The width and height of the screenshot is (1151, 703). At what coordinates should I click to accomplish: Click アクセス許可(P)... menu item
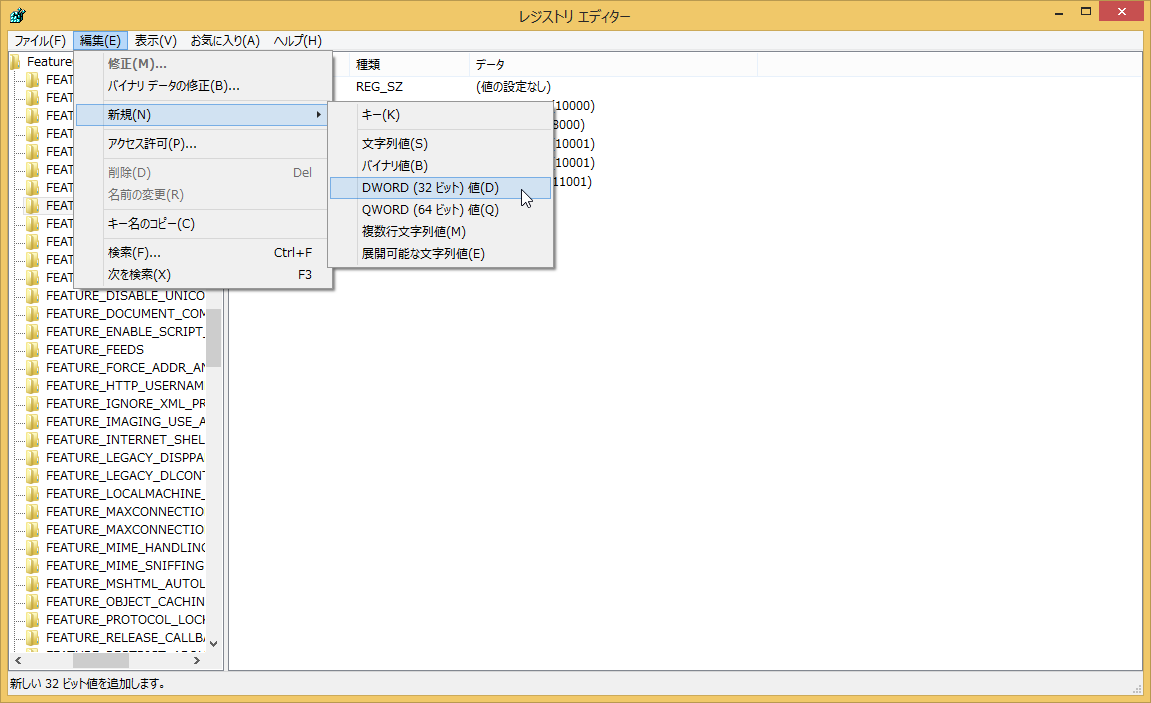152,144
